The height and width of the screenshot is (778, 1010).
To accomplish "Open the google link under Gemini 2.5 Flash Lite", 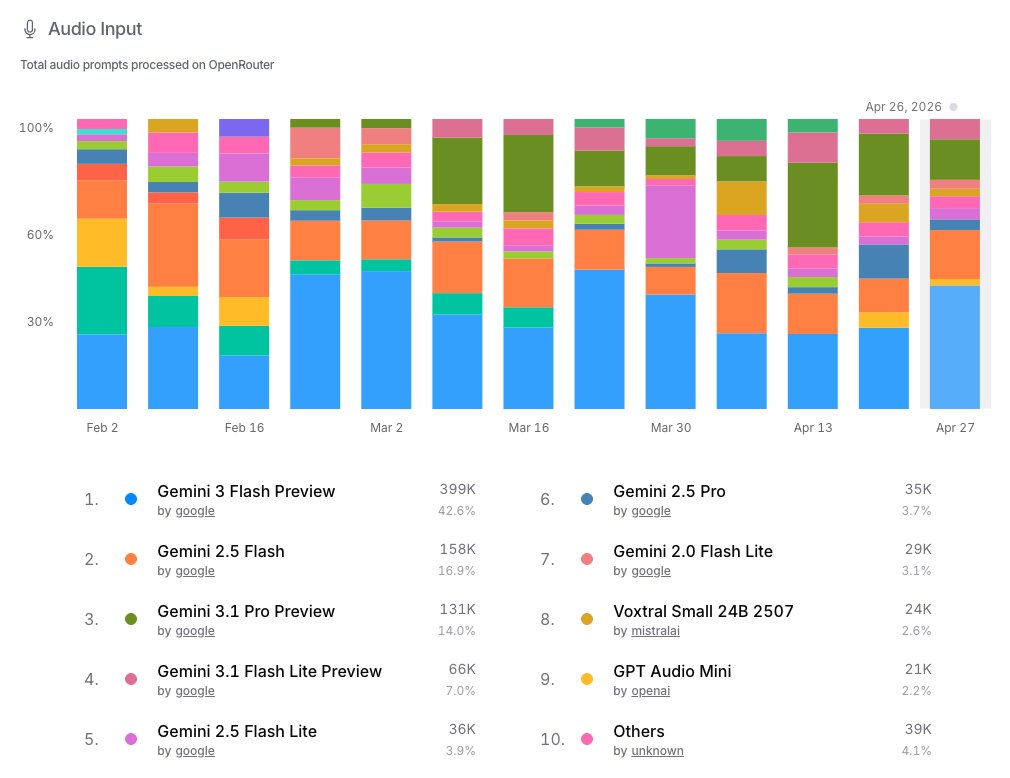I will pos(195,750).
